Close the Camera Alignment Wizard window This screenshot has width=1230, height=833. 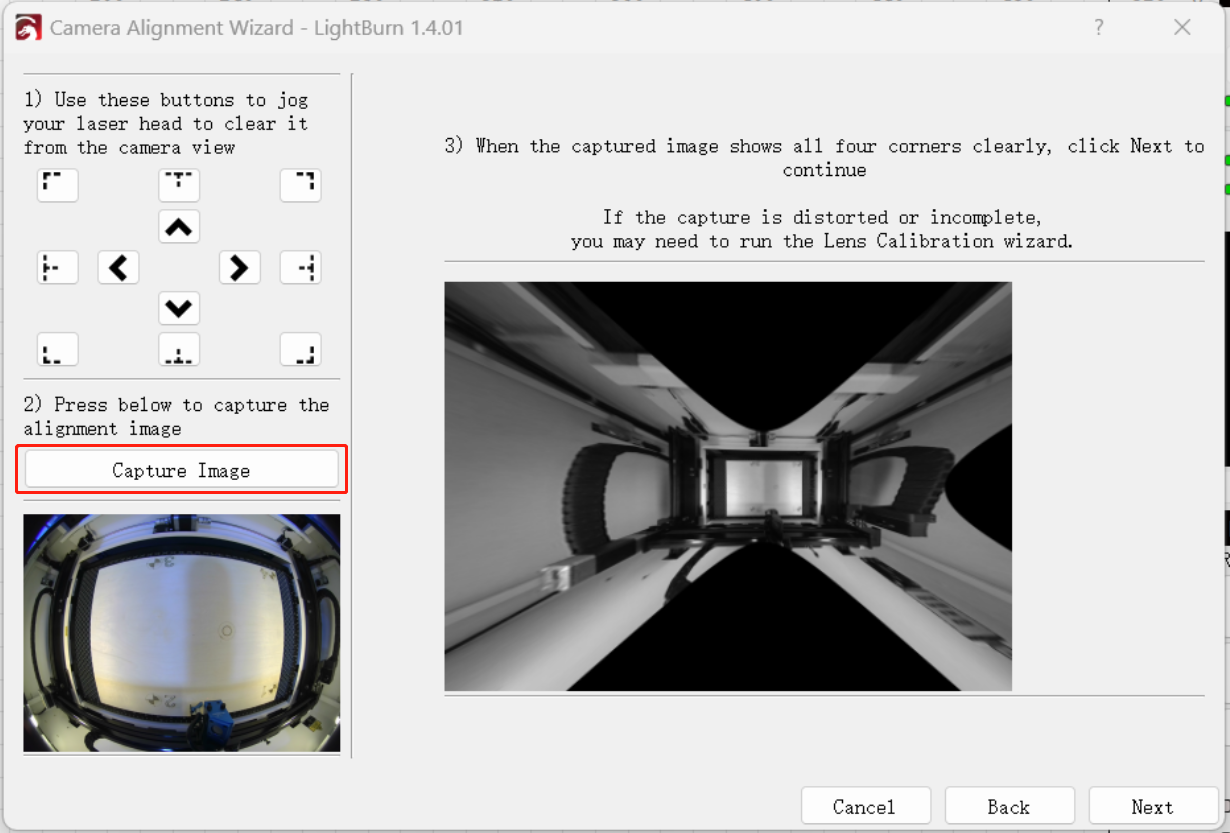pos(1182,27)
